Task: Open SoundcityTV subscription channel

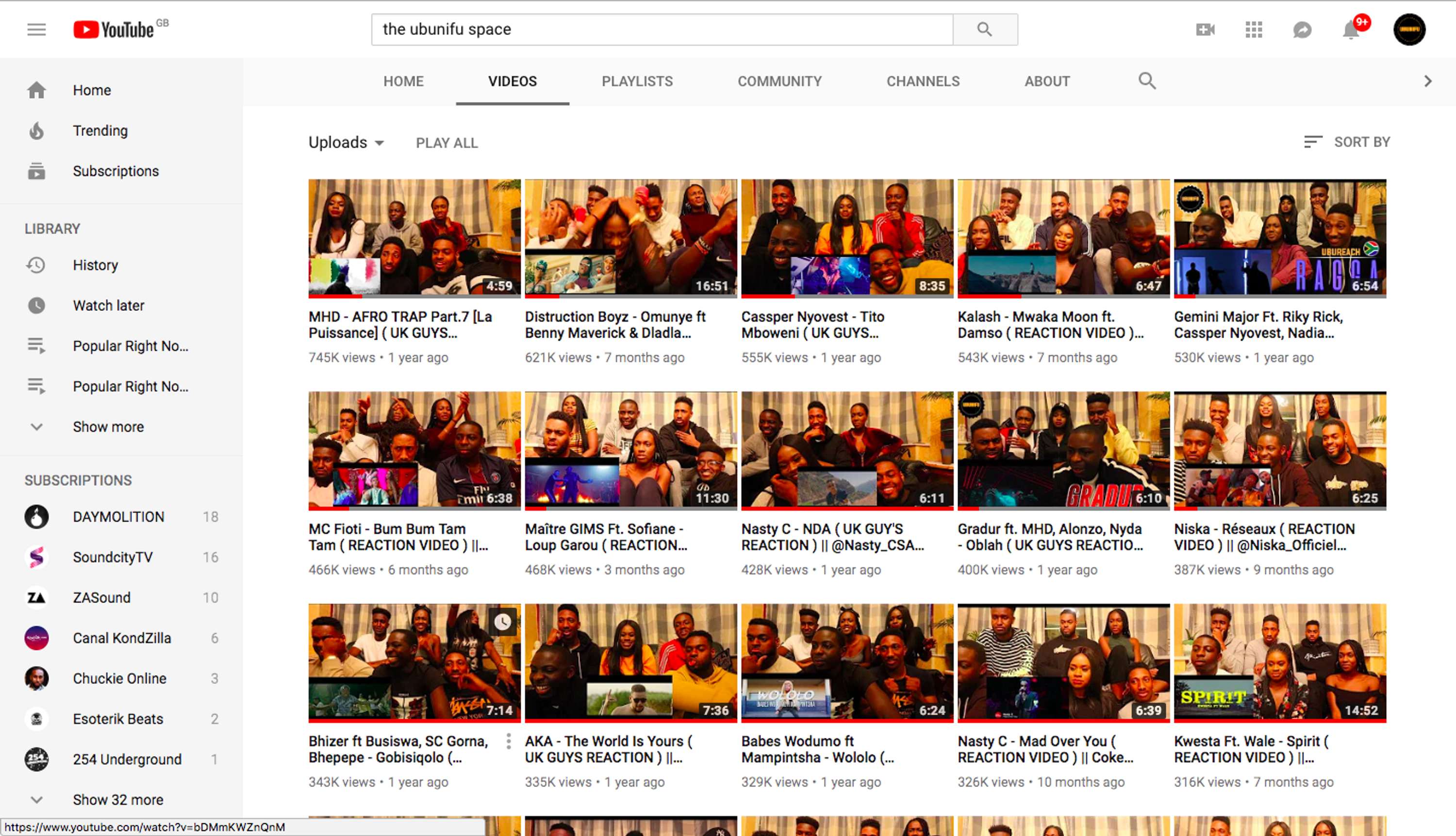Action: [x=121, y=557]
